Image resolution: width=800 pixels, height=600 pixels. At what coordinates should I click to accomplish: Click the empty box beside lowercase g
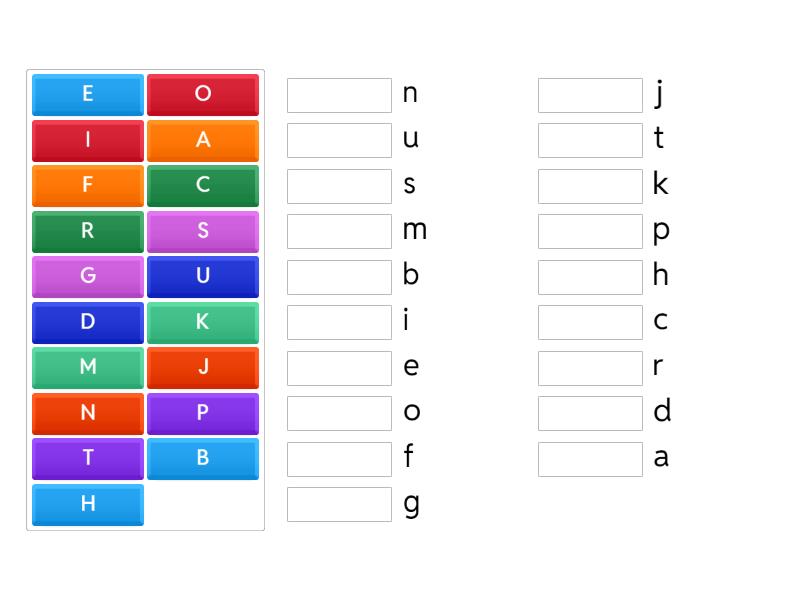338,505
